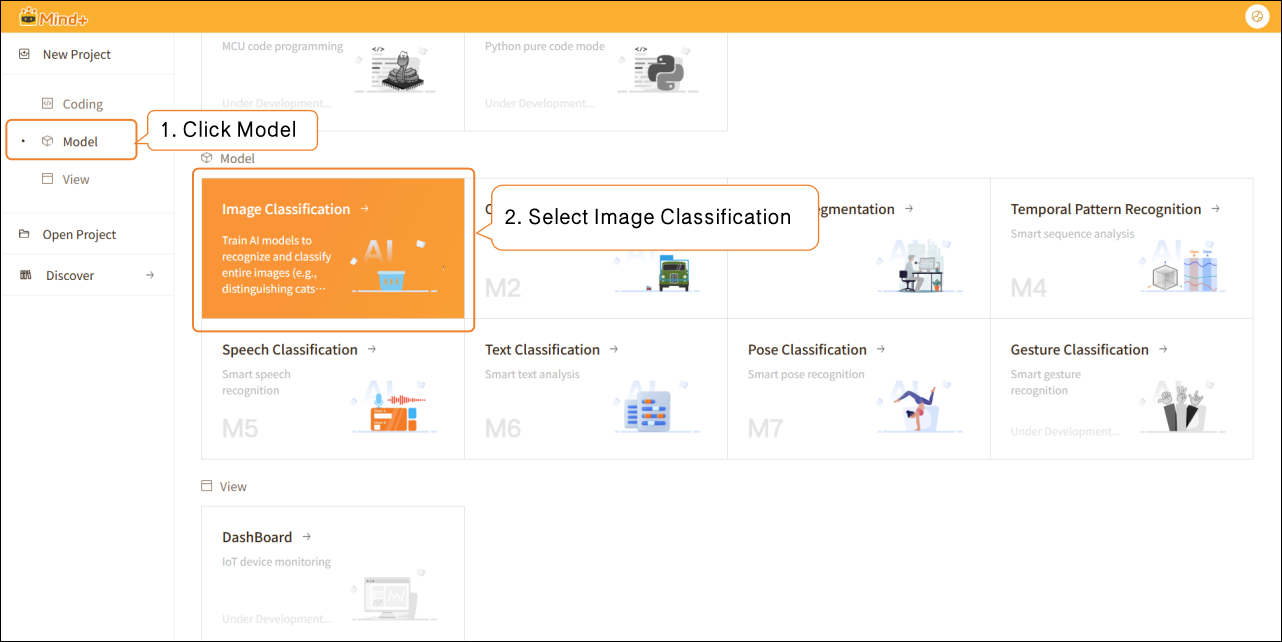
Task: Click the MCU code programming card
Action: [332, 80]
